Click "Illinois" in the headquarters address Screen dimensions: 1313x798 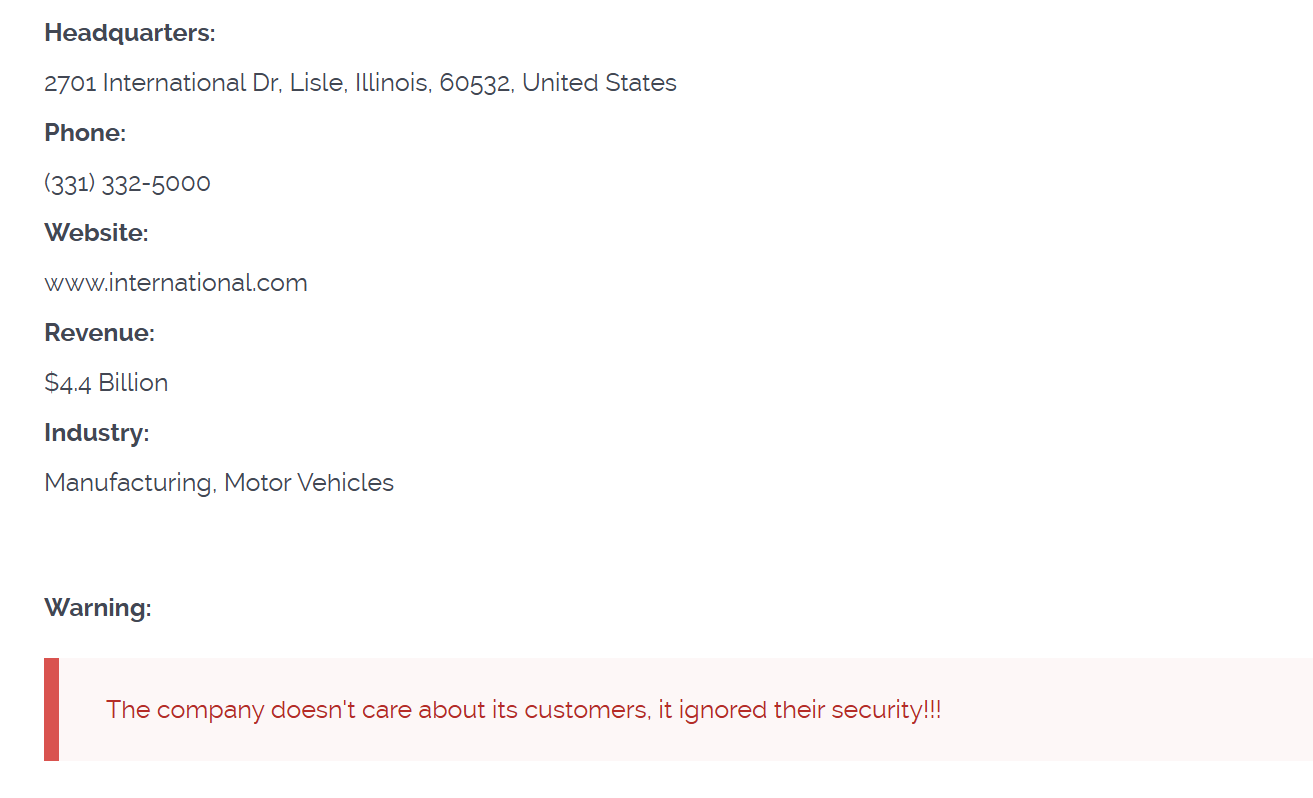click(x=393, y=83)
